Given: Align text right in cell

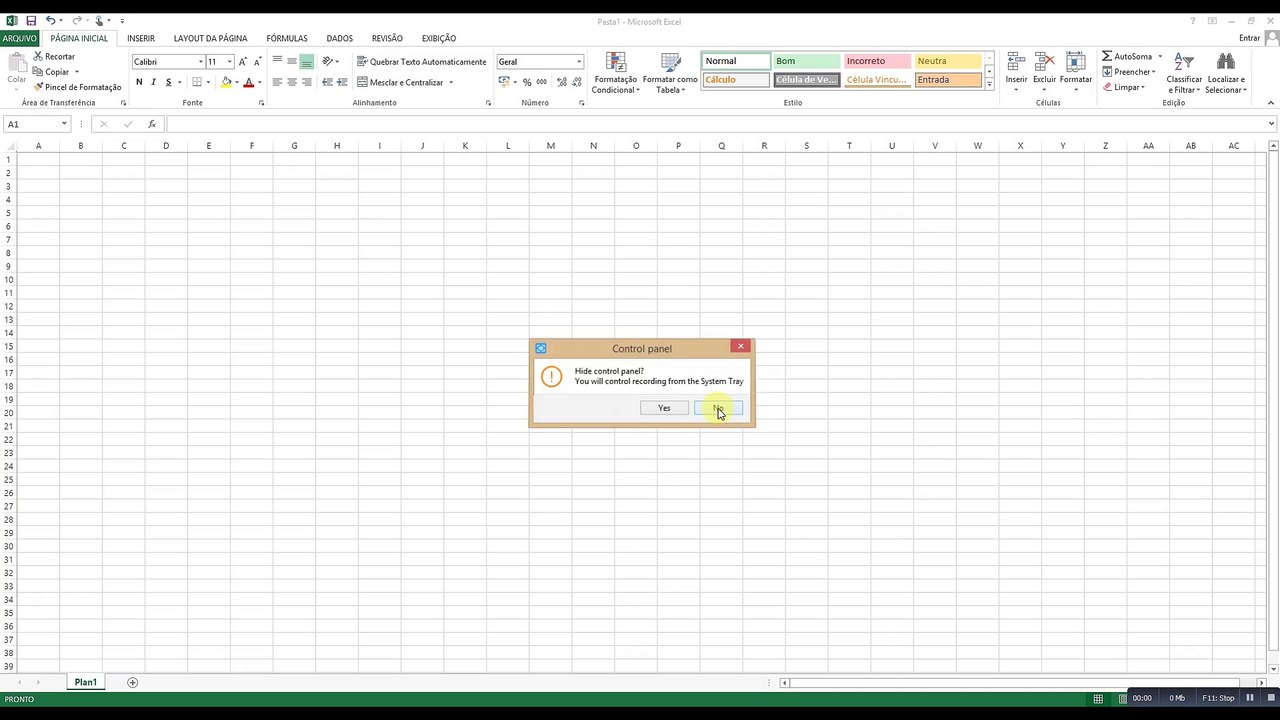Looking at the screenshot, I should tap(307, 82).
